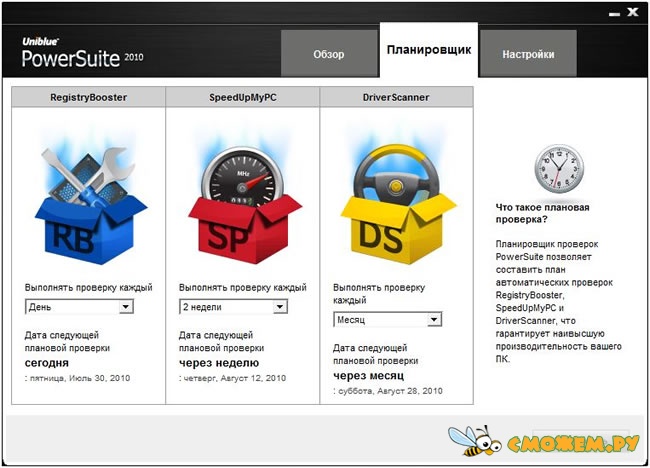Viewport: 650px width, 468px height.
Task: Open the Настройки tab
Action: 528,53
